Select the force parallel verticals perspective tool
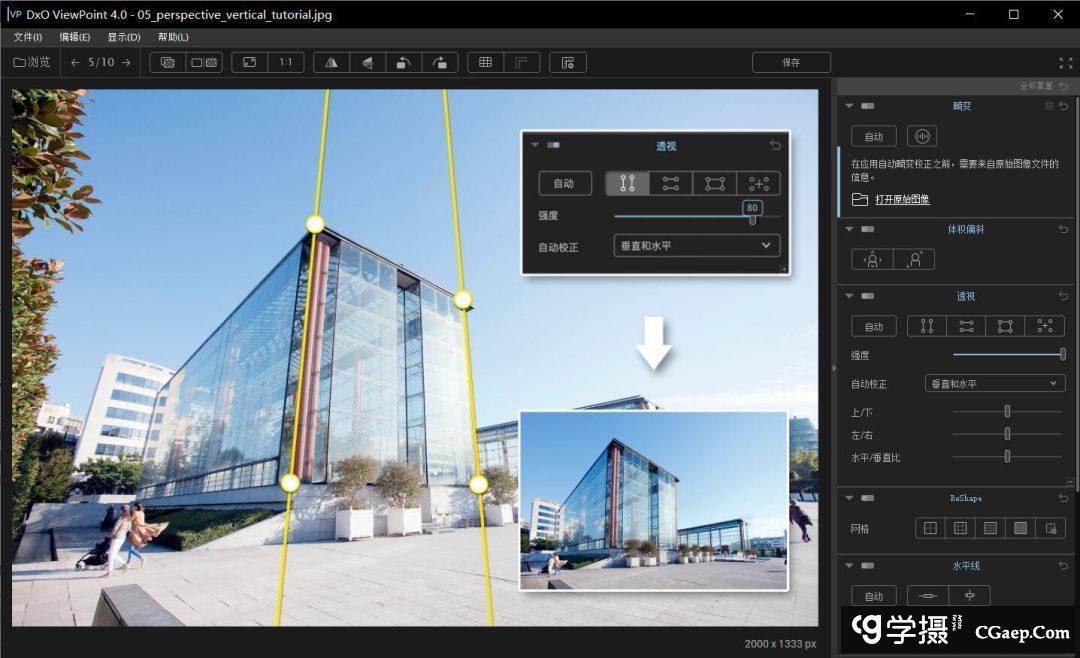1080x658 pixels. point(926,326)
